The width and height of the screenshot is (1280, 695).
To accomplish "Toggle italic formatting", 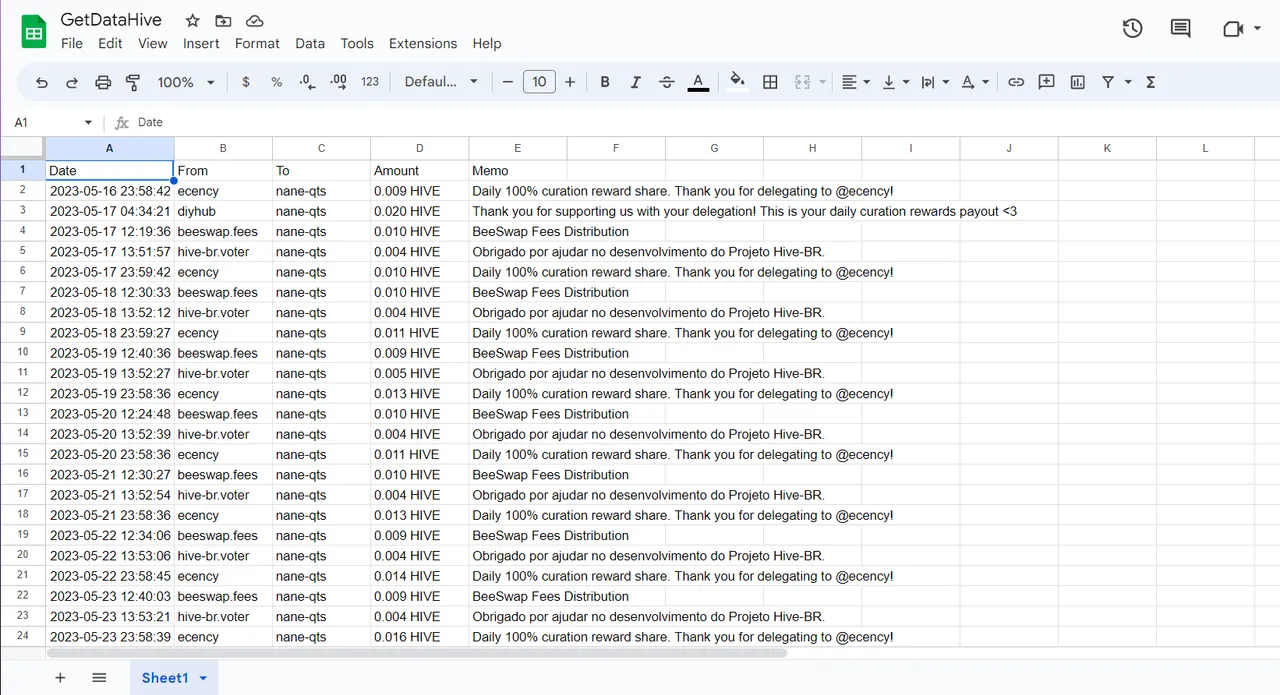I will tap(635, 82).
